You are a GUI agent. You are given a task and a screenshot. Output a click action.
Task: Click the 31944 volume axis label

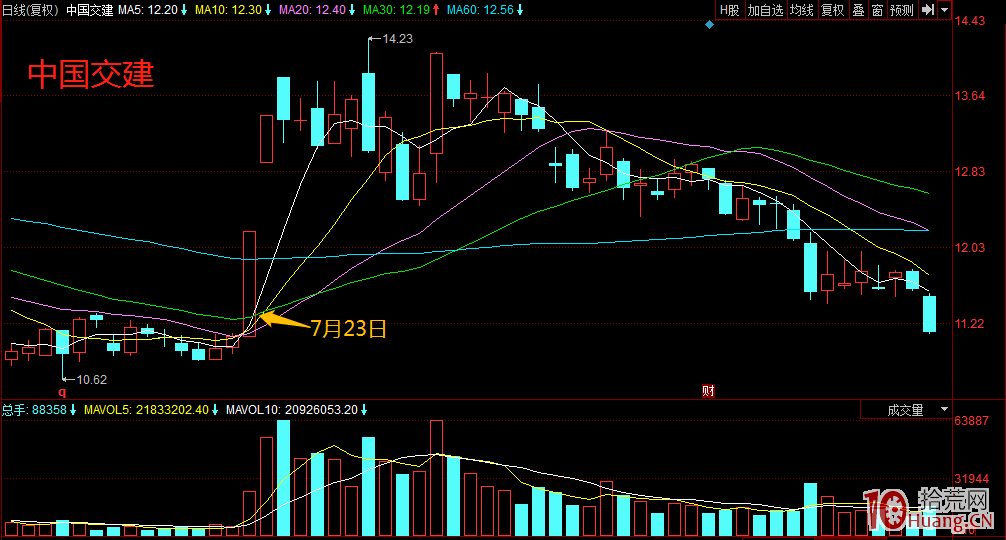(x=971, y=479)
